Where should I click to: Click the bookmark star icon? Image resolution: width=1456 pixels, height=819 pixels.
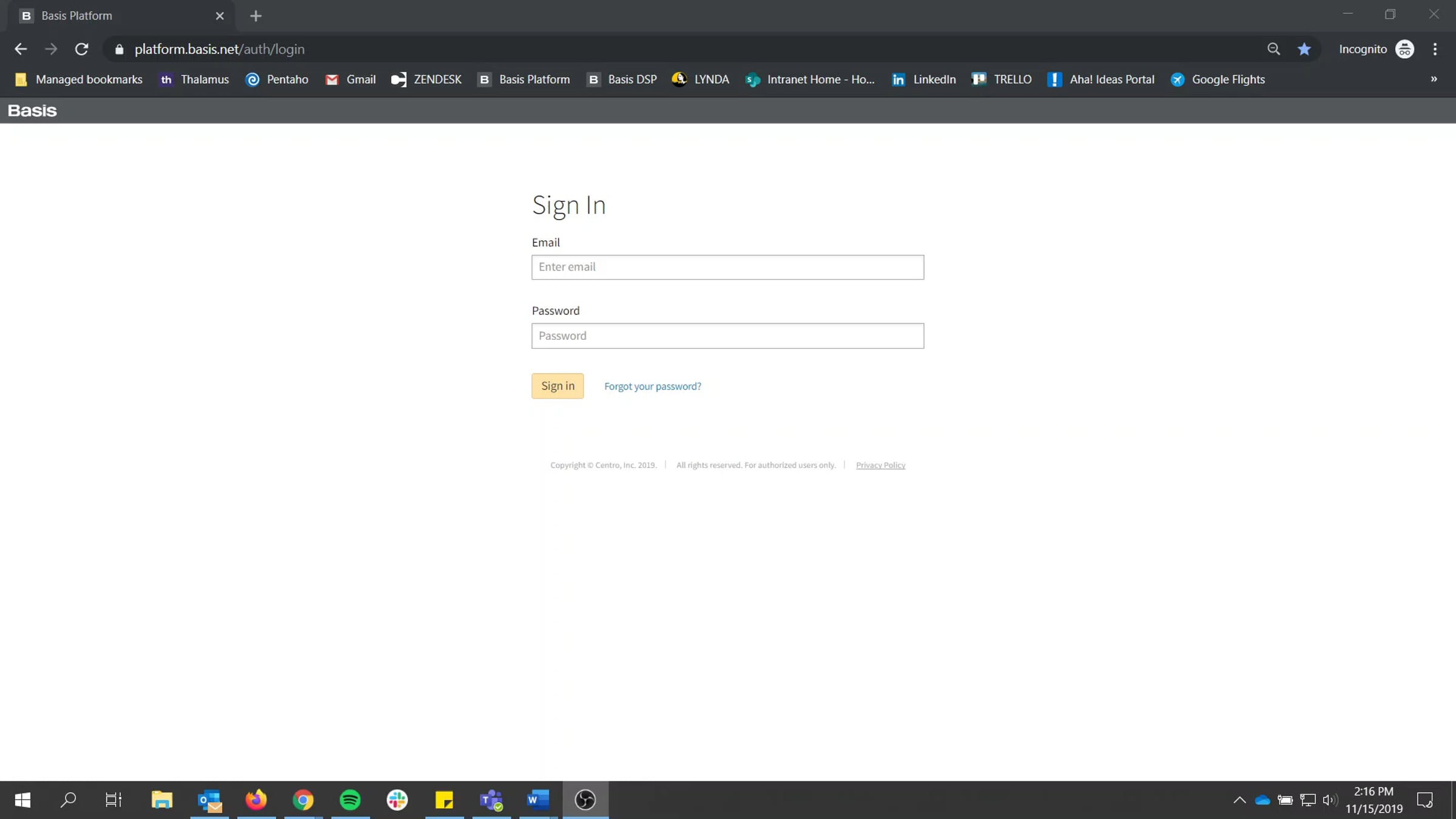[1304, 49]
